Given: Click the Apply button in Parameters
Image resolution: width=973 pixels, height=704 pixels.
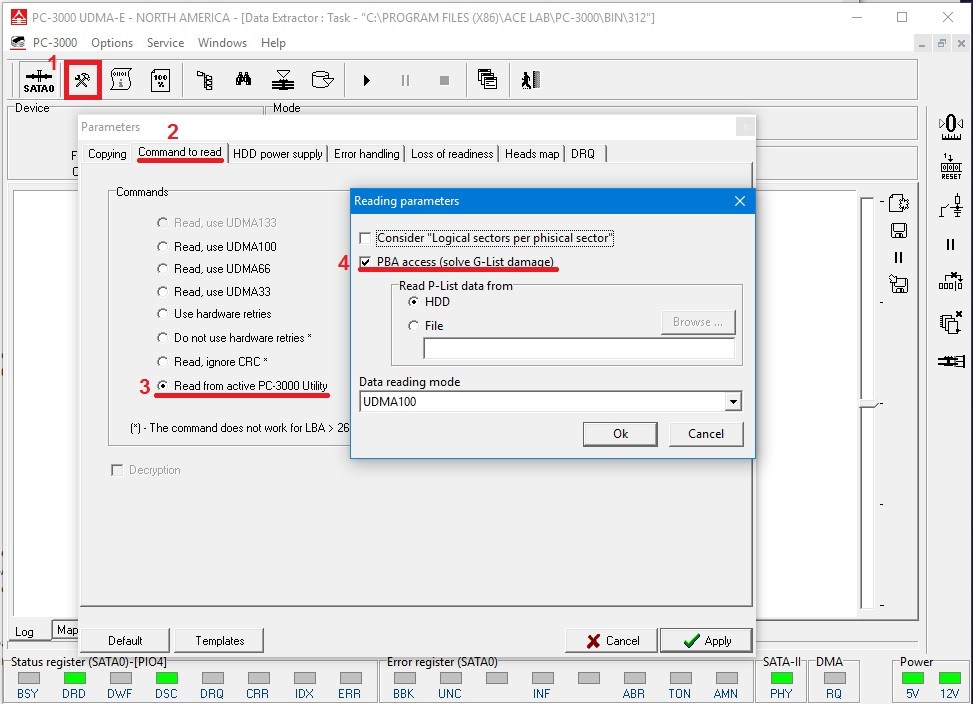Looking at the screenshot, I should point(707,640).
